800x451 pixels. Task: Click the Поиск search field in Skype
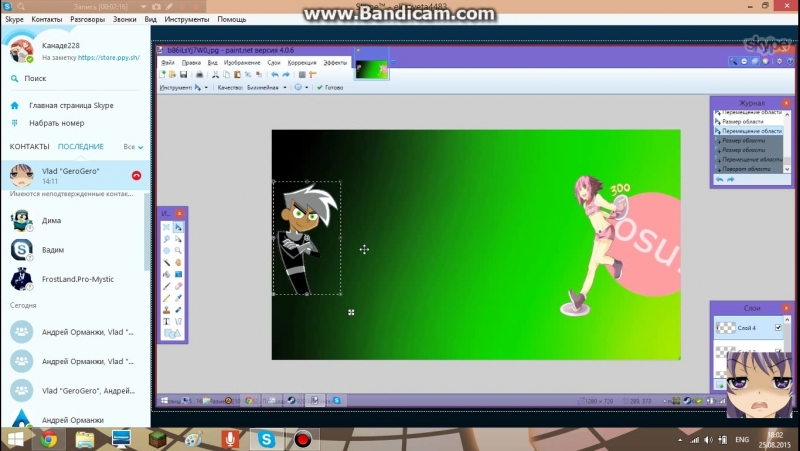pyautogui.click(x=76, y=79)
